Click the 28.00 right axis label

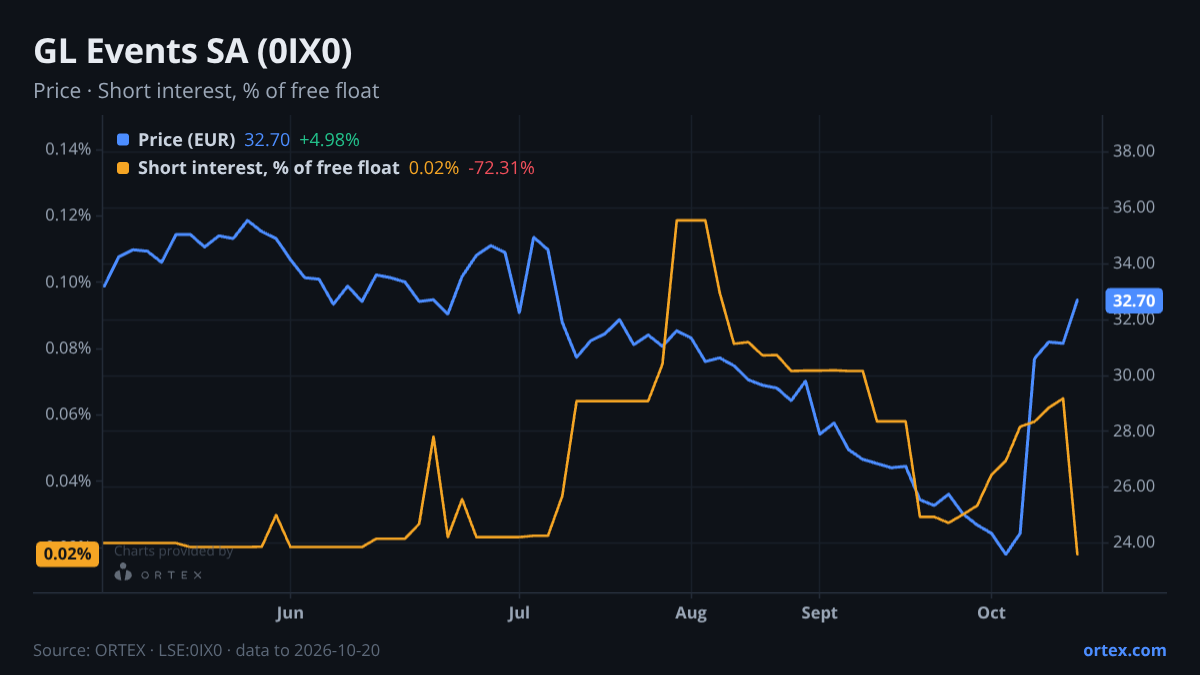coord(1134,431)
